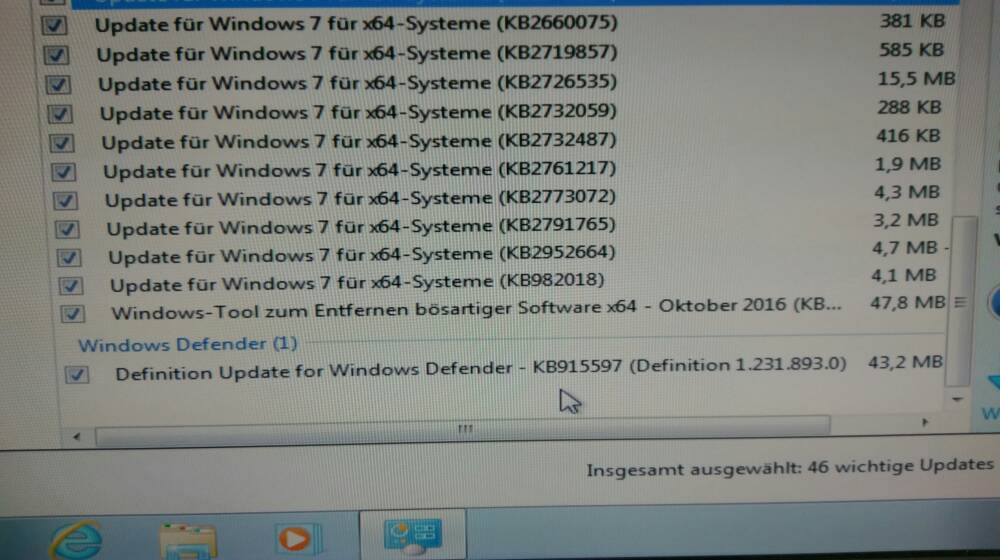This screenshot has height=560, width=1000.
Task: Launch Windows Media Player from taskbar
Action: [297, 539]
